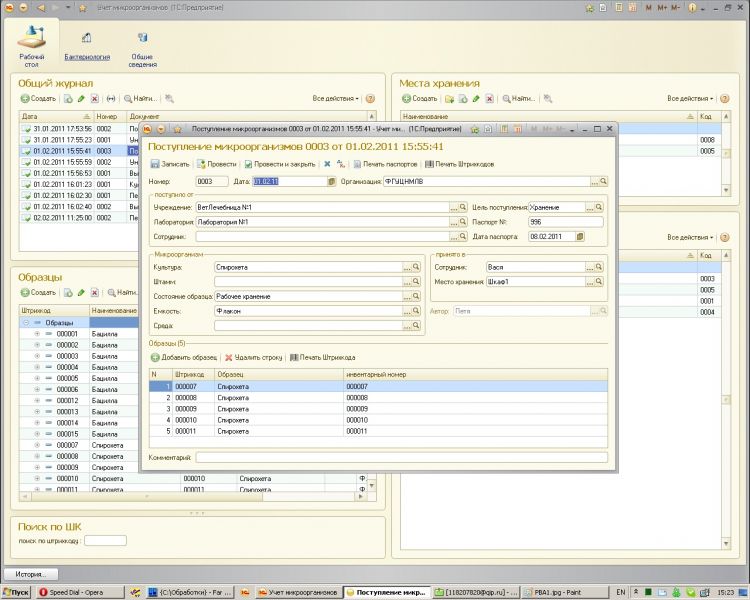Open the Рабочий стол section
750x600 pixels.
point(32,47)
